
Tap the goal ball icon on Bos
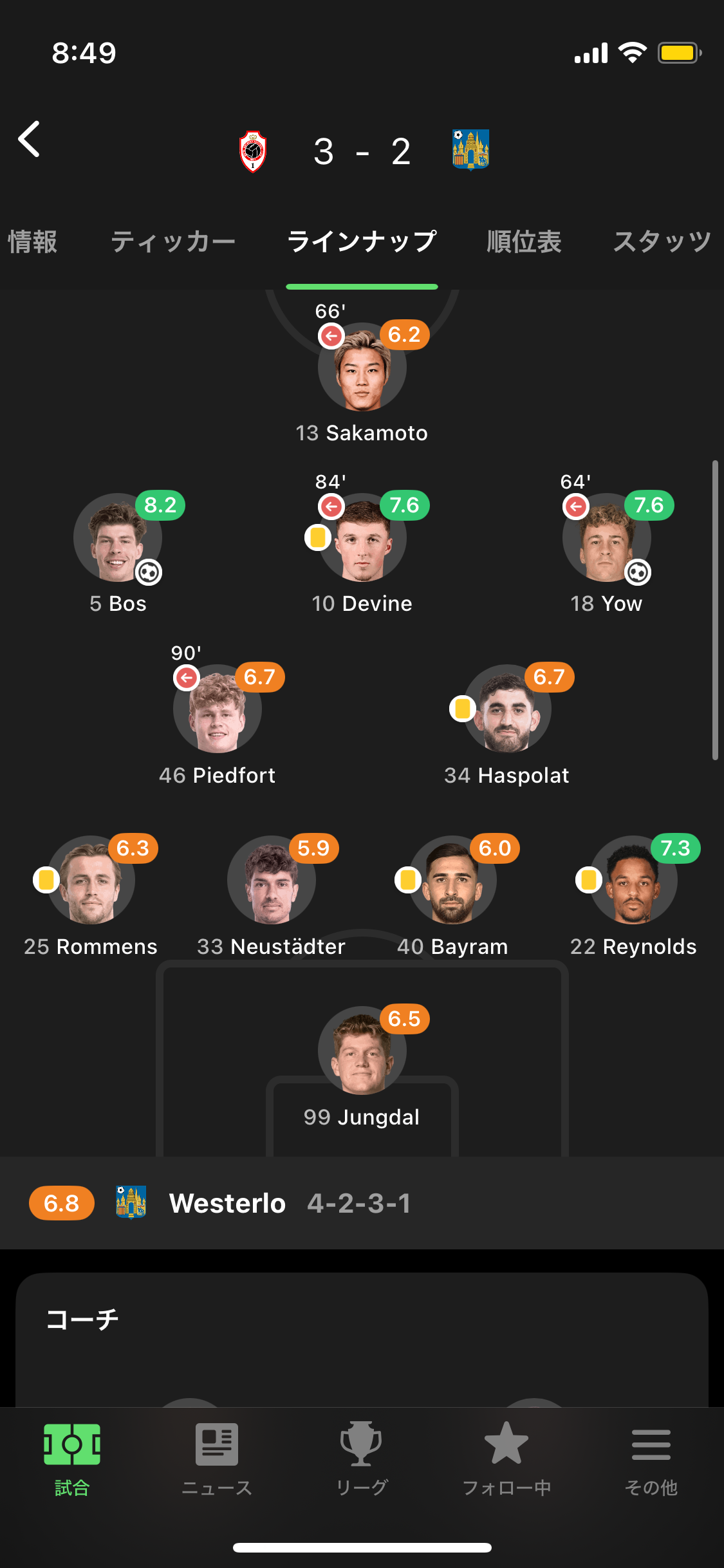(149, 572)
